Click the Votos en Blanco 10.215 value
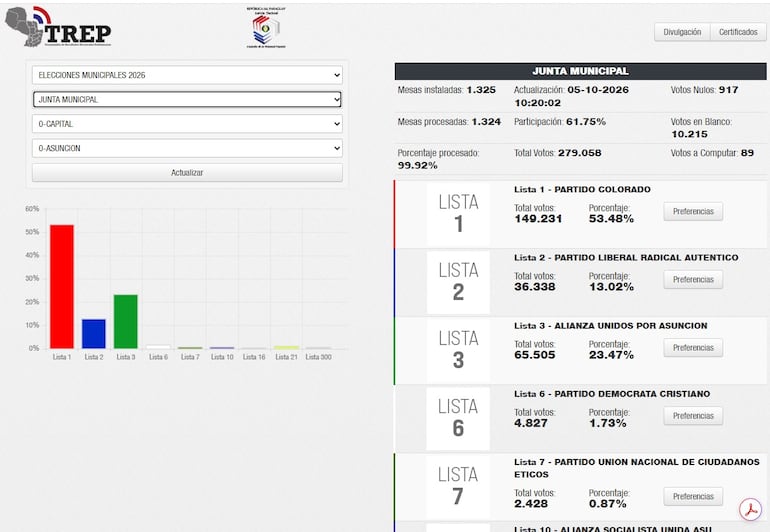The height and width of the screenshot is (532, 770). (x=689, y=135)
